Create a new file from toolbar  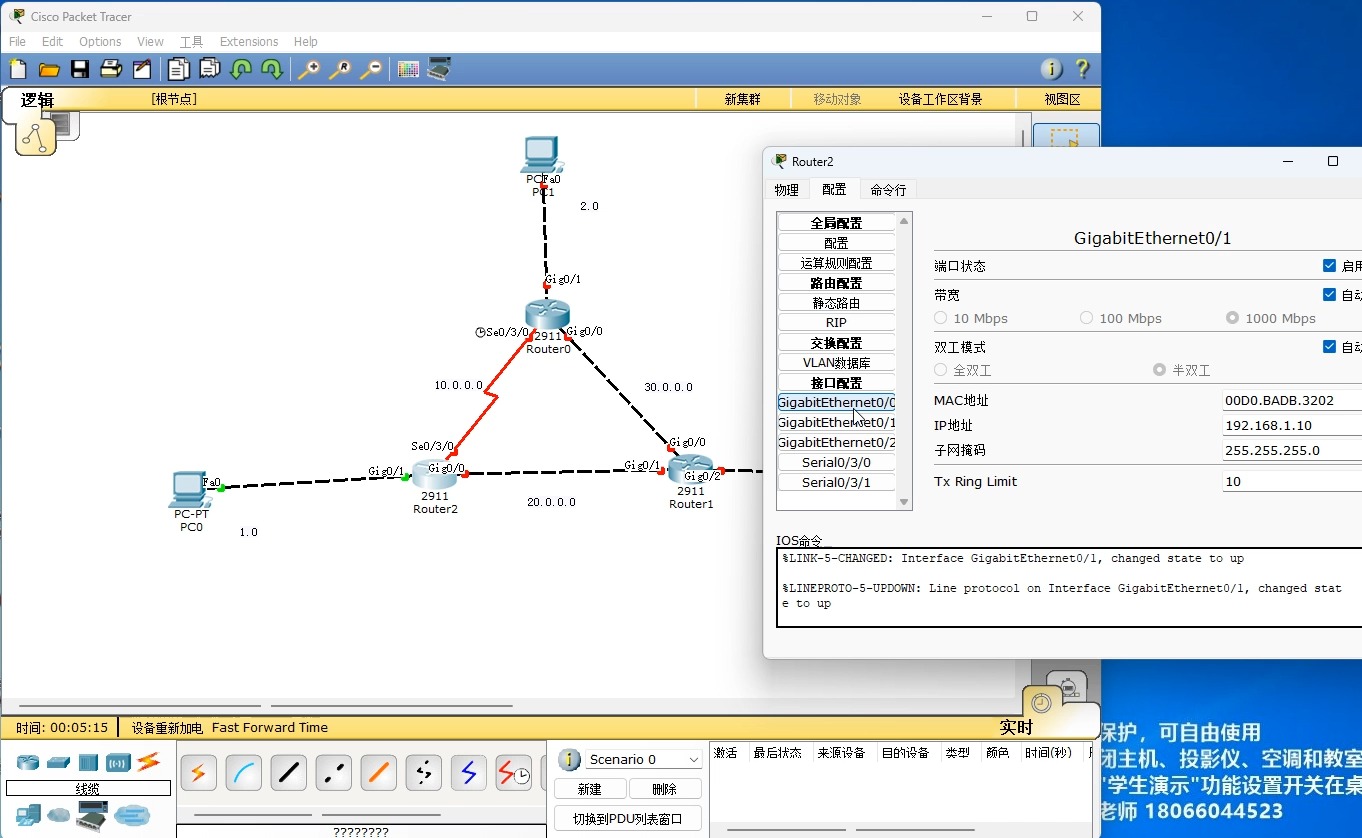(x=18, y=69)
